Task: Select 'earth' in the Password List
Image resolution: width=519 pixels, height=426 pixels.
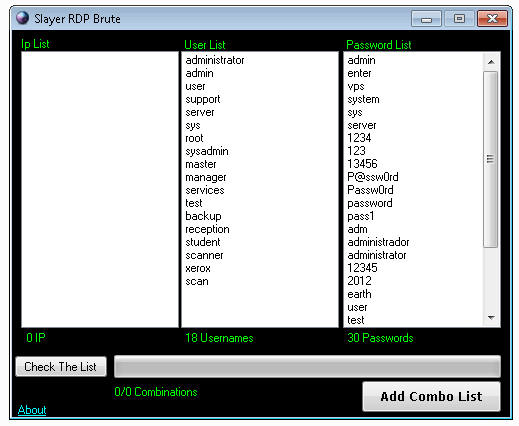Action: tap(359, 294)
